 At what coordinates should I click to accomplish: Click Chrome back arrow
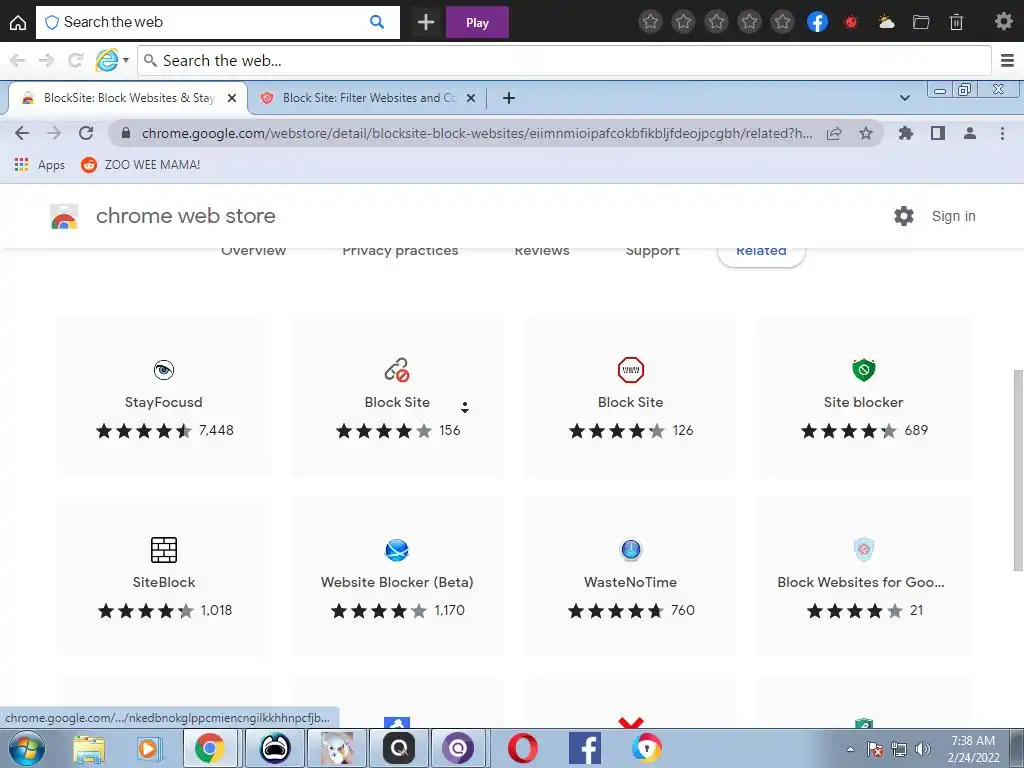22,133
